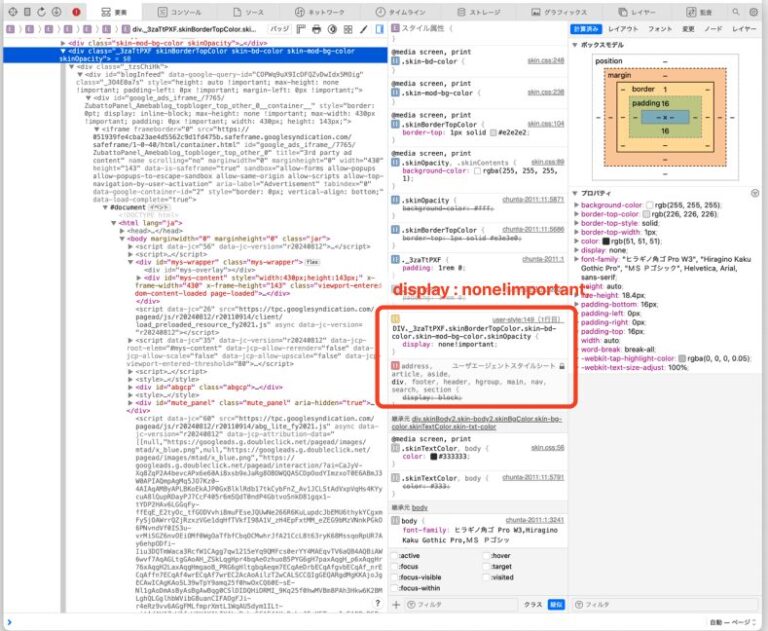Toggle the クラス classes button
Viewport: 768px width, 631px height.
coord(533,605)
